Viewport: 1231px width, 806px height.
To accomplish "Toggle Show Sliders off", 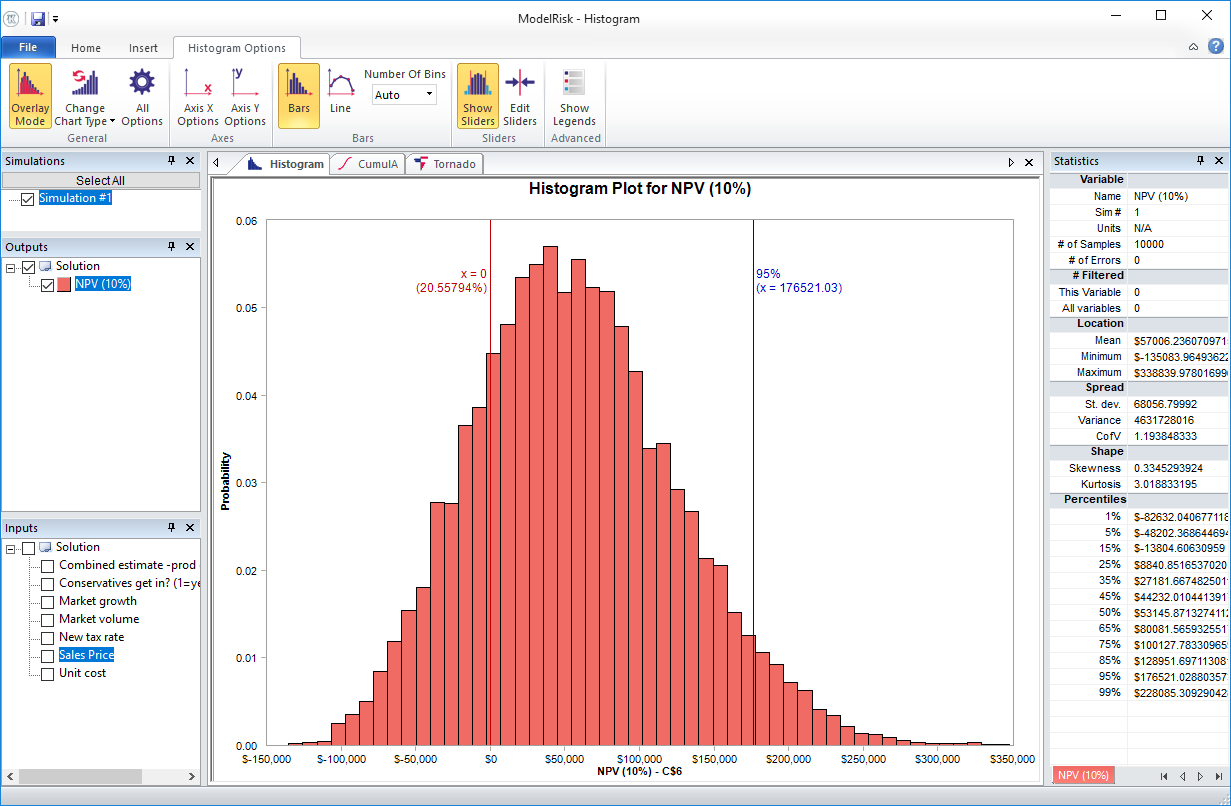I will [x=477, y=95].
